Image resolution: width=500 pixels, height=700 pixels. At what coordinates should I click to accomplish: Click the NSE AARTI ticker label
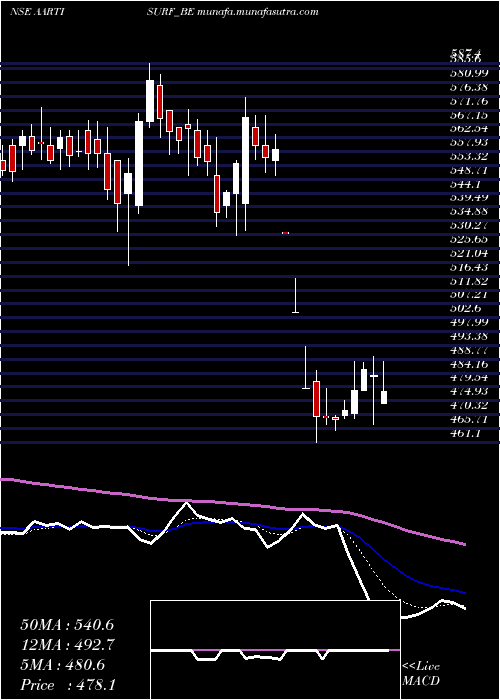36,12
